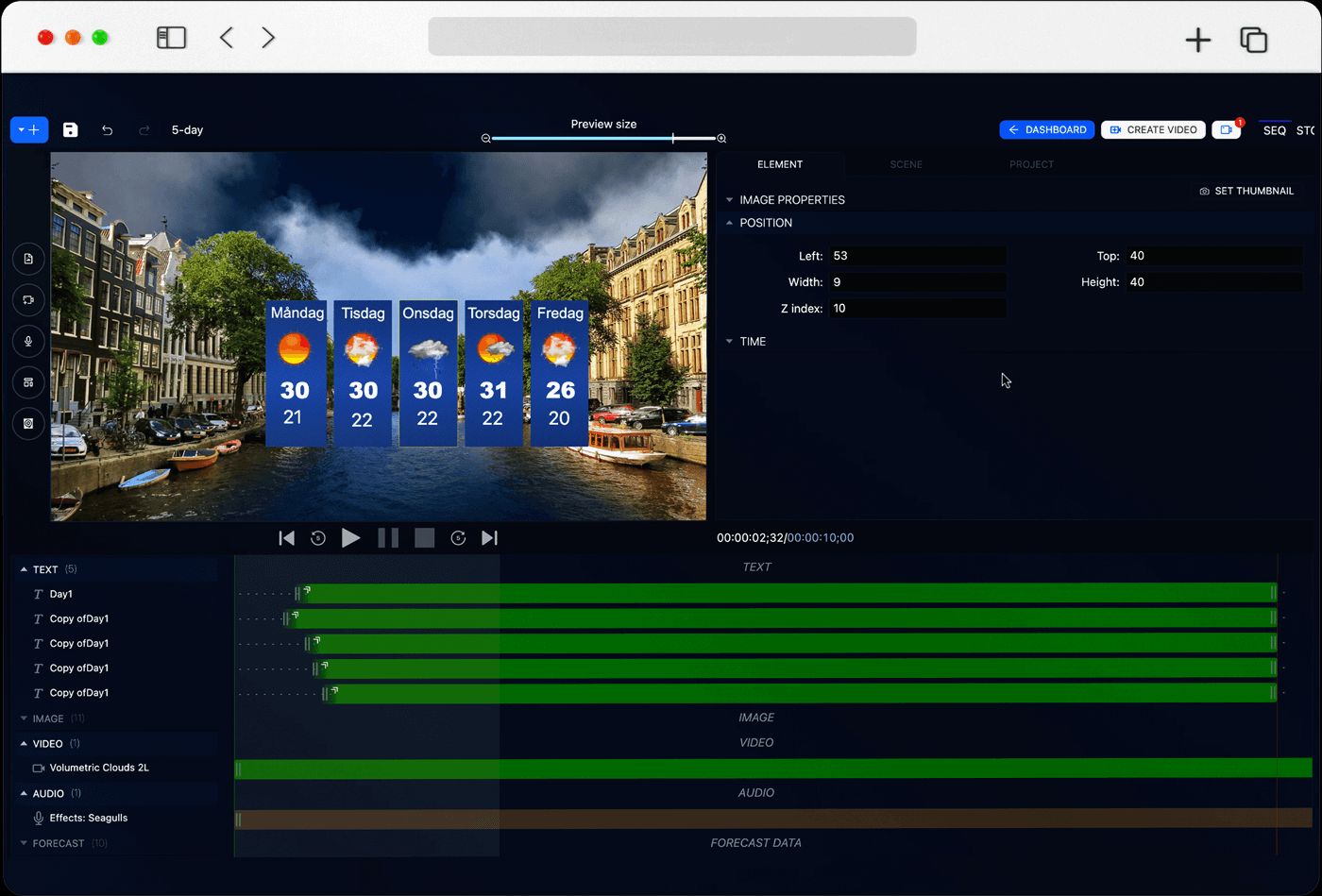The height and width of the screenshot is (896, 1322).
Task: Skip to the end of the timeline
Action: click(489, 538)
